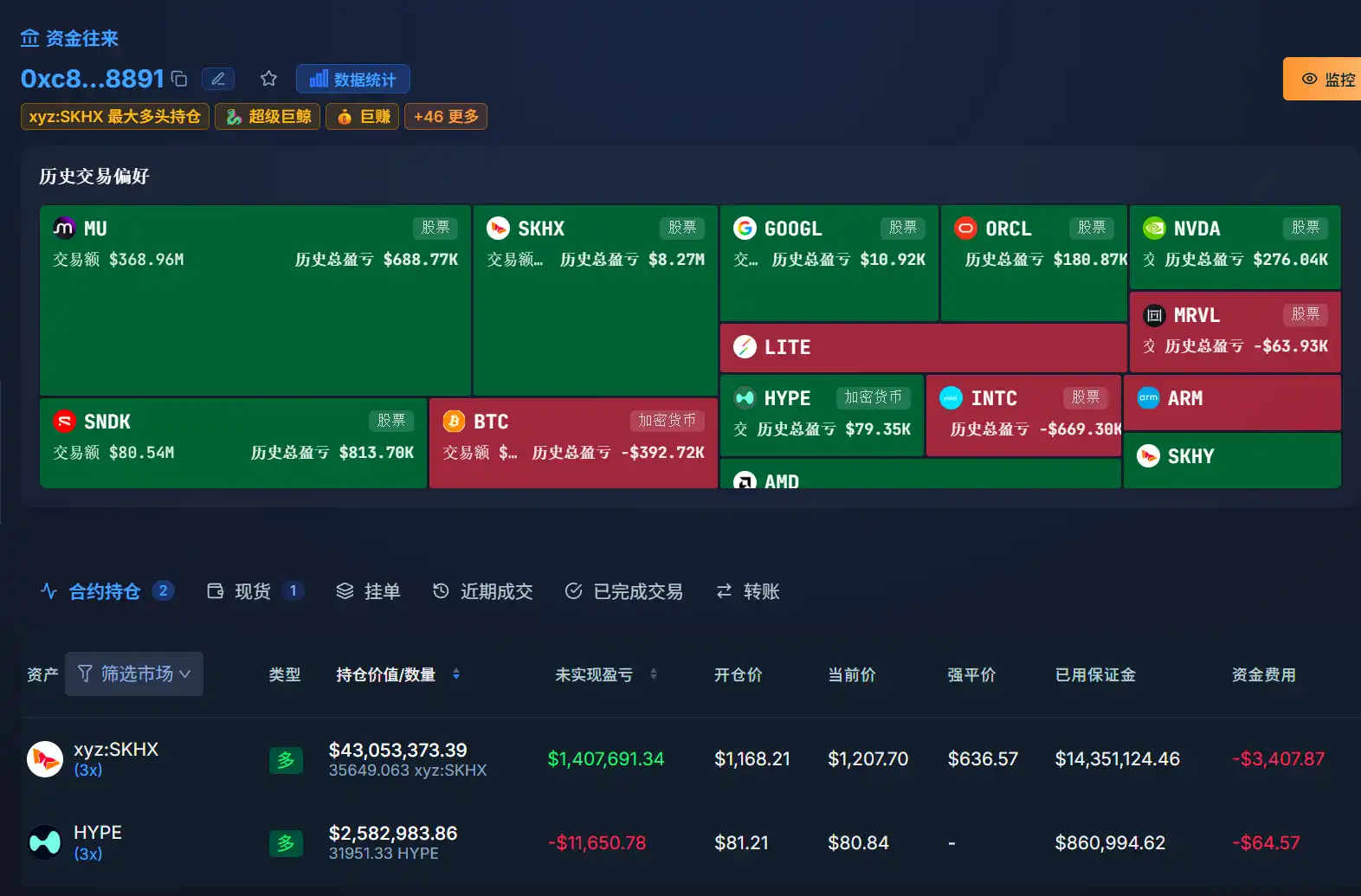This screenshot has height=896, width=1361.
Task: Select the 巨赚 tag
Action: 362,116
